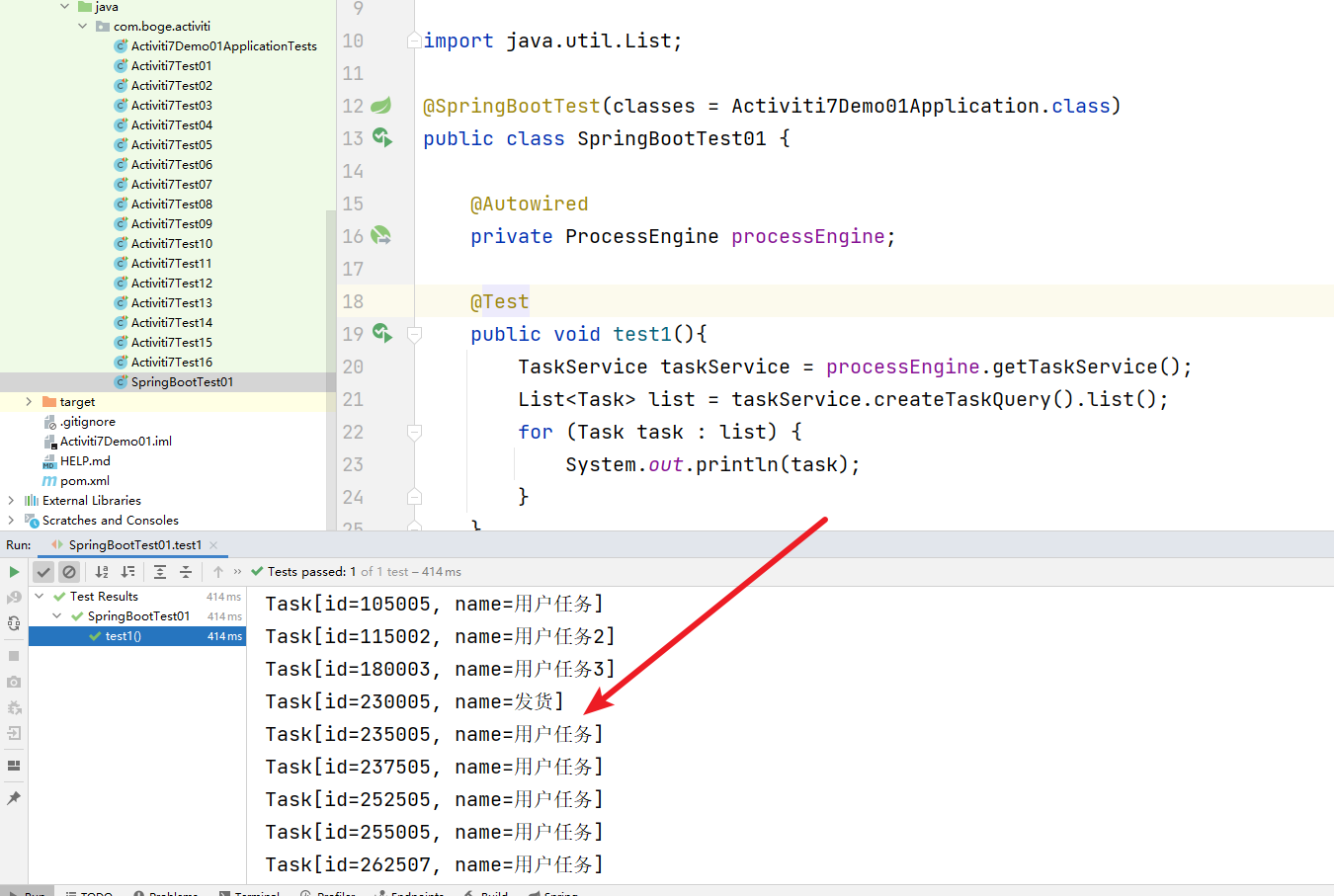Expand all test result nodes
The height and width of the screenshot is (896, 1334).
click(160, 572)
